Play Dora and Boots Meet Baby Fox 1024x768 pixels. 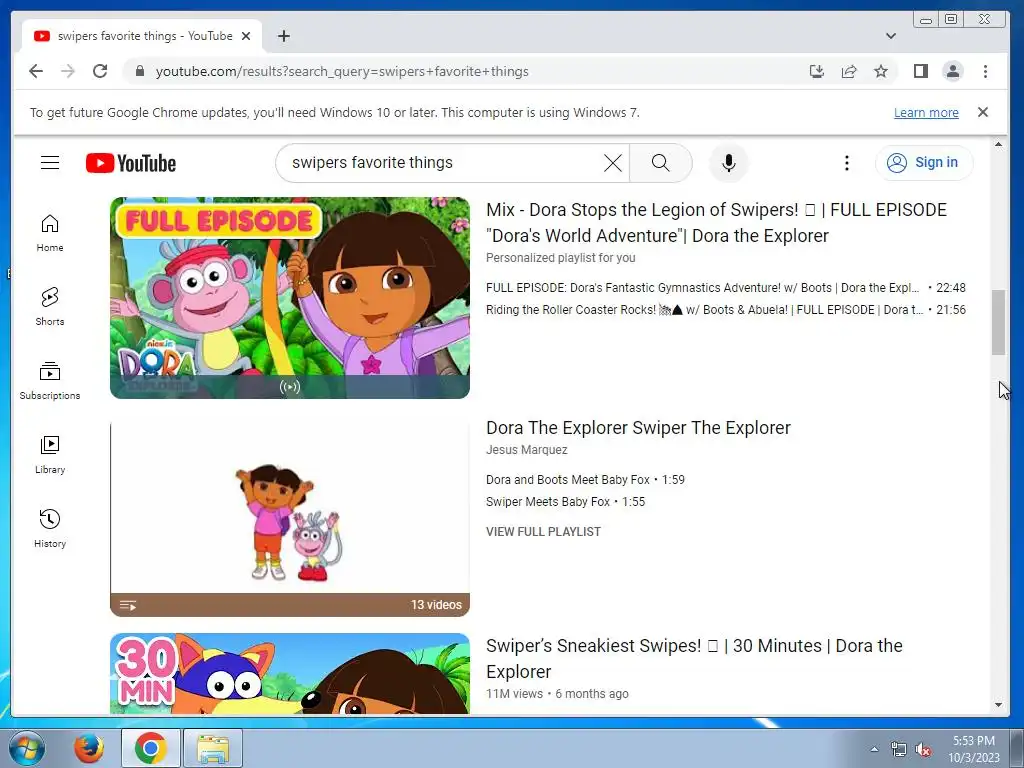(x=585, y=479)
